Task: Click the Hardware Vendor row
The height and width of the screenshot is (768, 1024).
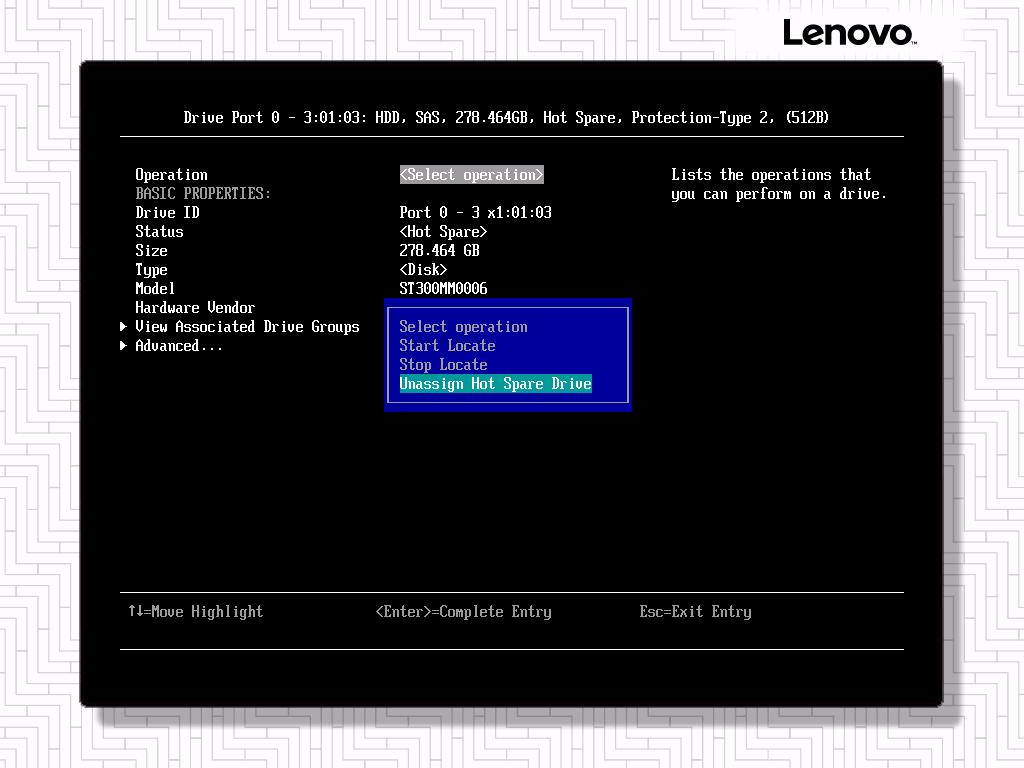Action: 195,308
